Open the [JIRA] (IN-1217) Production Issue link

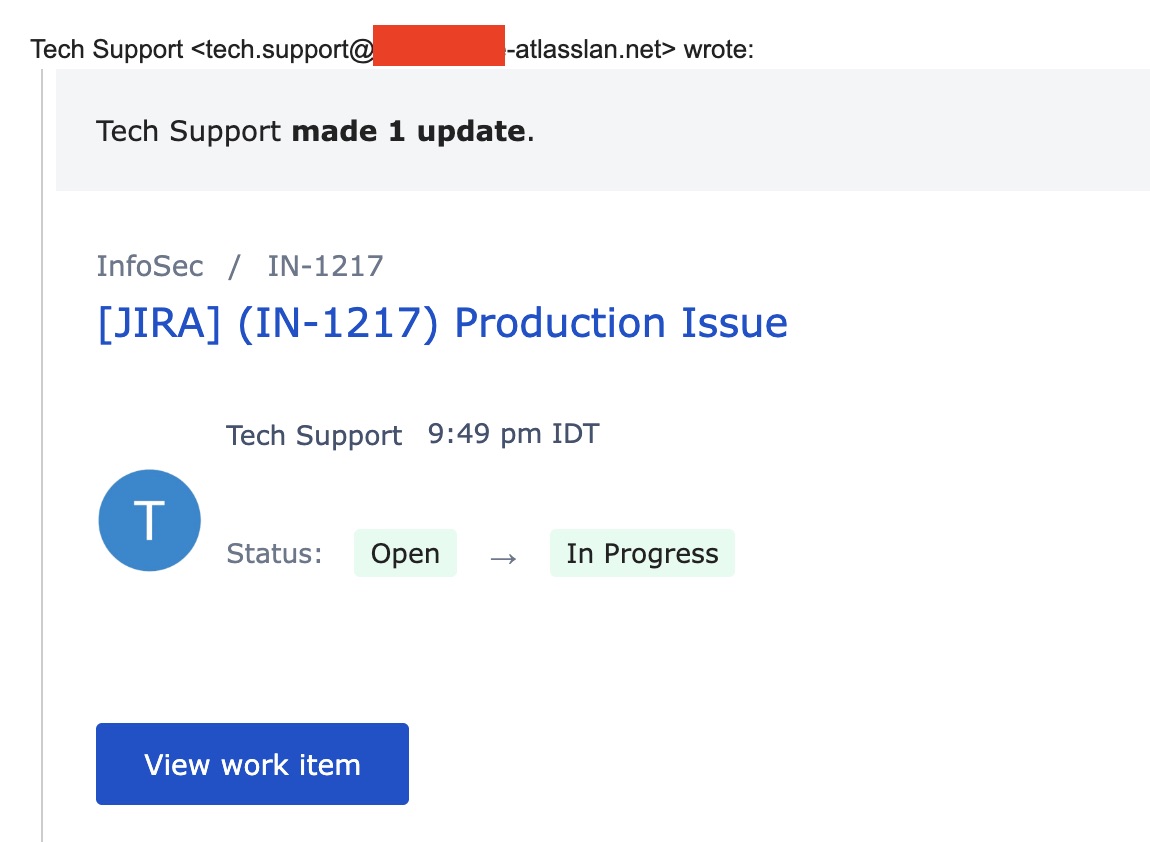[x=442, y=323]
